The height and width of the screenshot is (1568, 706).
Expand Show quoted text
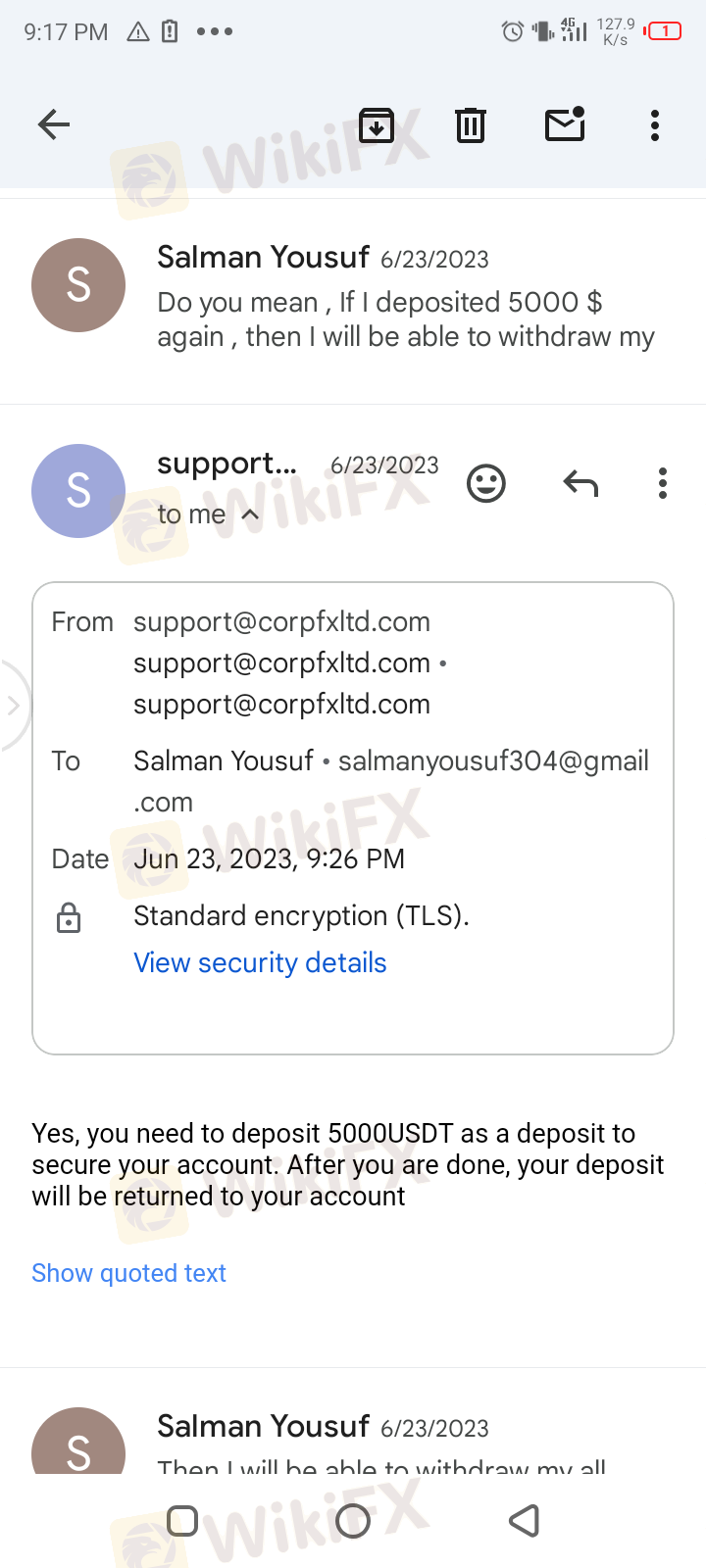tap(128, 1273)
